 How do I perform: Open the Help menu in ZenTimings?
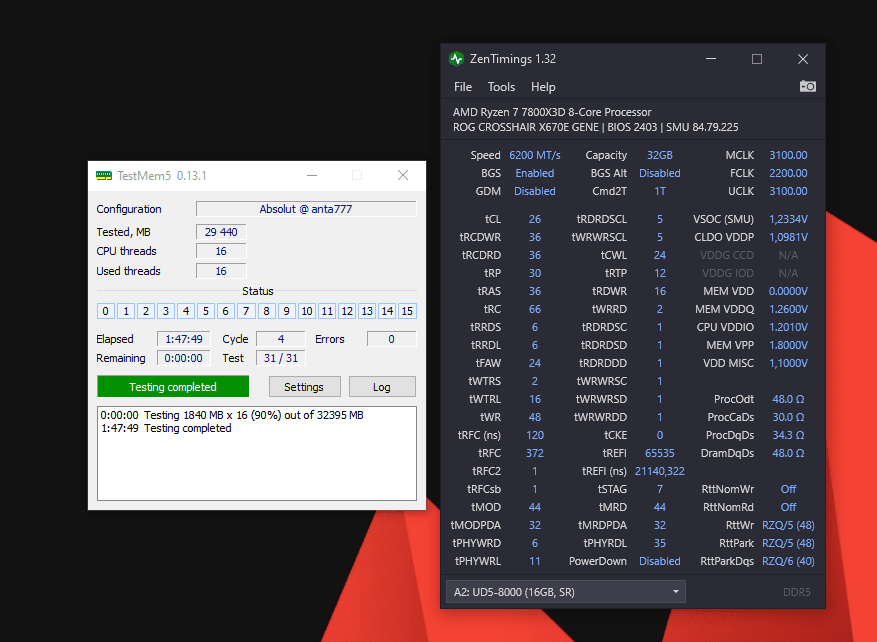point(543,87)
